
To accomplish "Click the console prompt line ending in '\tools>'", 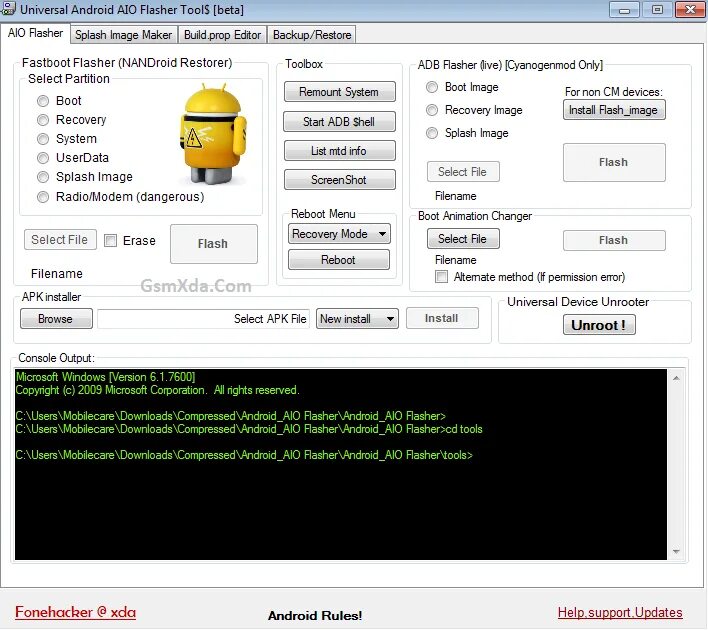I will [x=244, y=455].
